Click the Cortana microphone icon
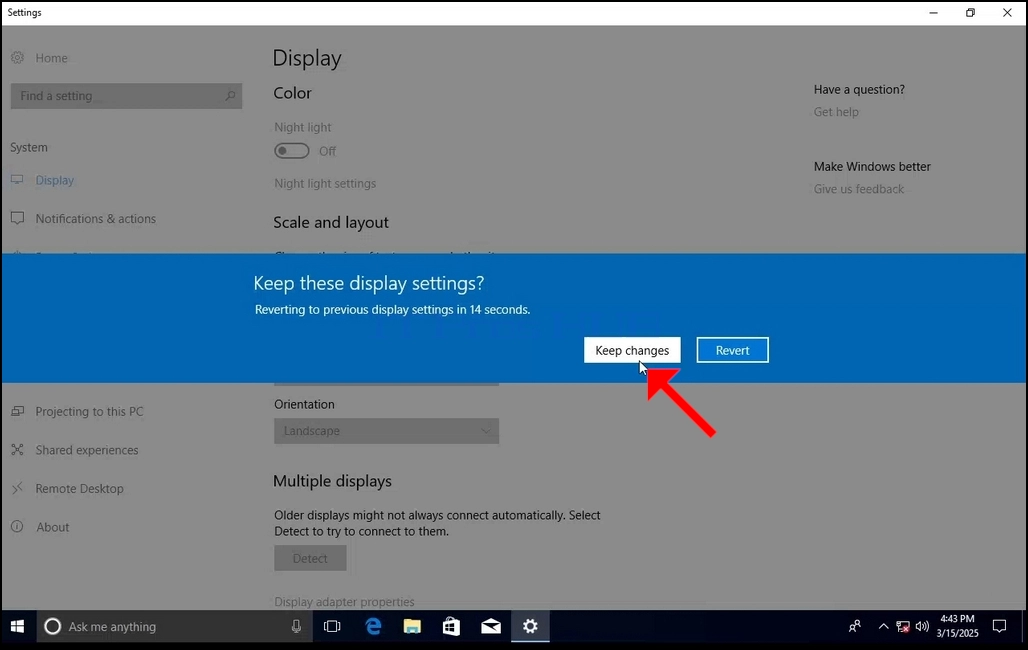1028x650 pixels. tap(296, 626)
